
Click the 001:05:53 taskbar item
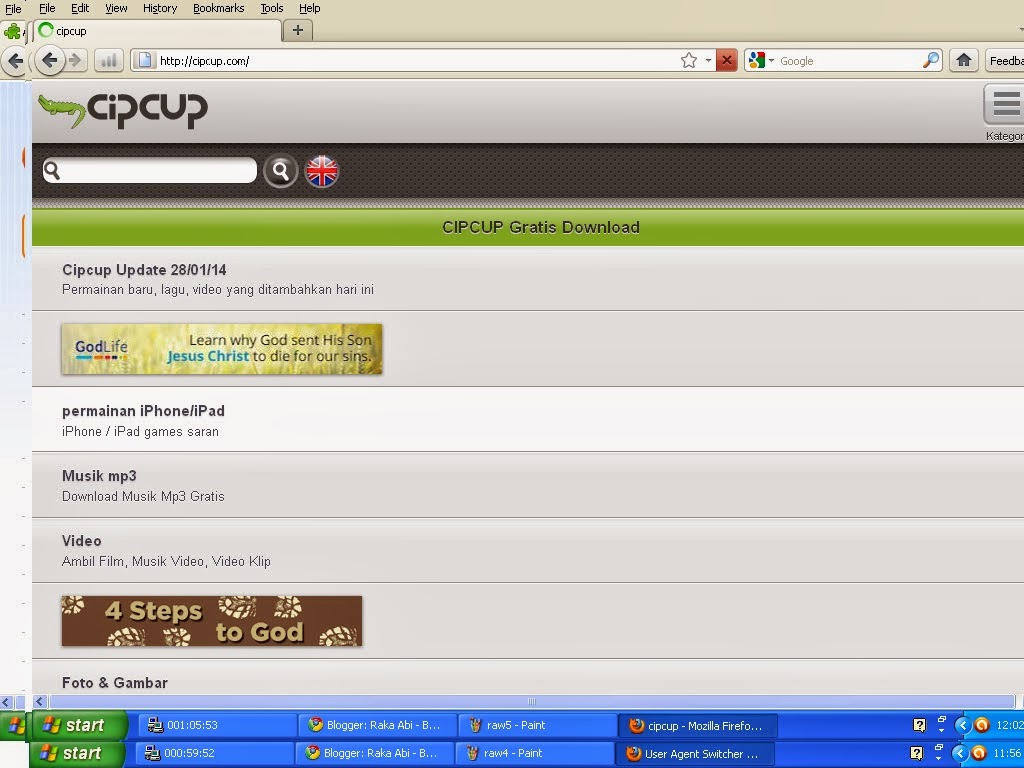pos(217,725)
